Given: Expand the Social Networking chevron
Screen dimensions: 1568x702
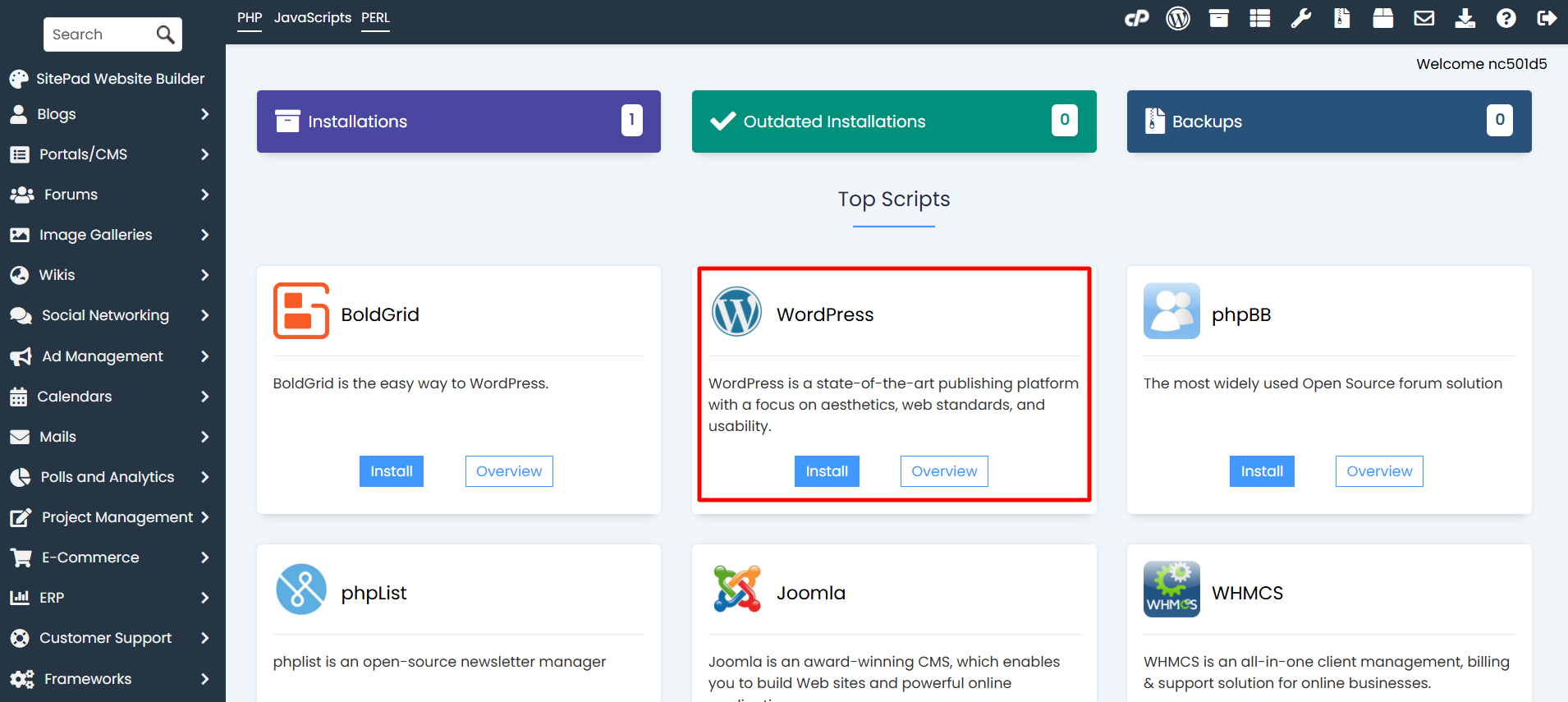Looking at the screenshot, I should click(205, 315).
